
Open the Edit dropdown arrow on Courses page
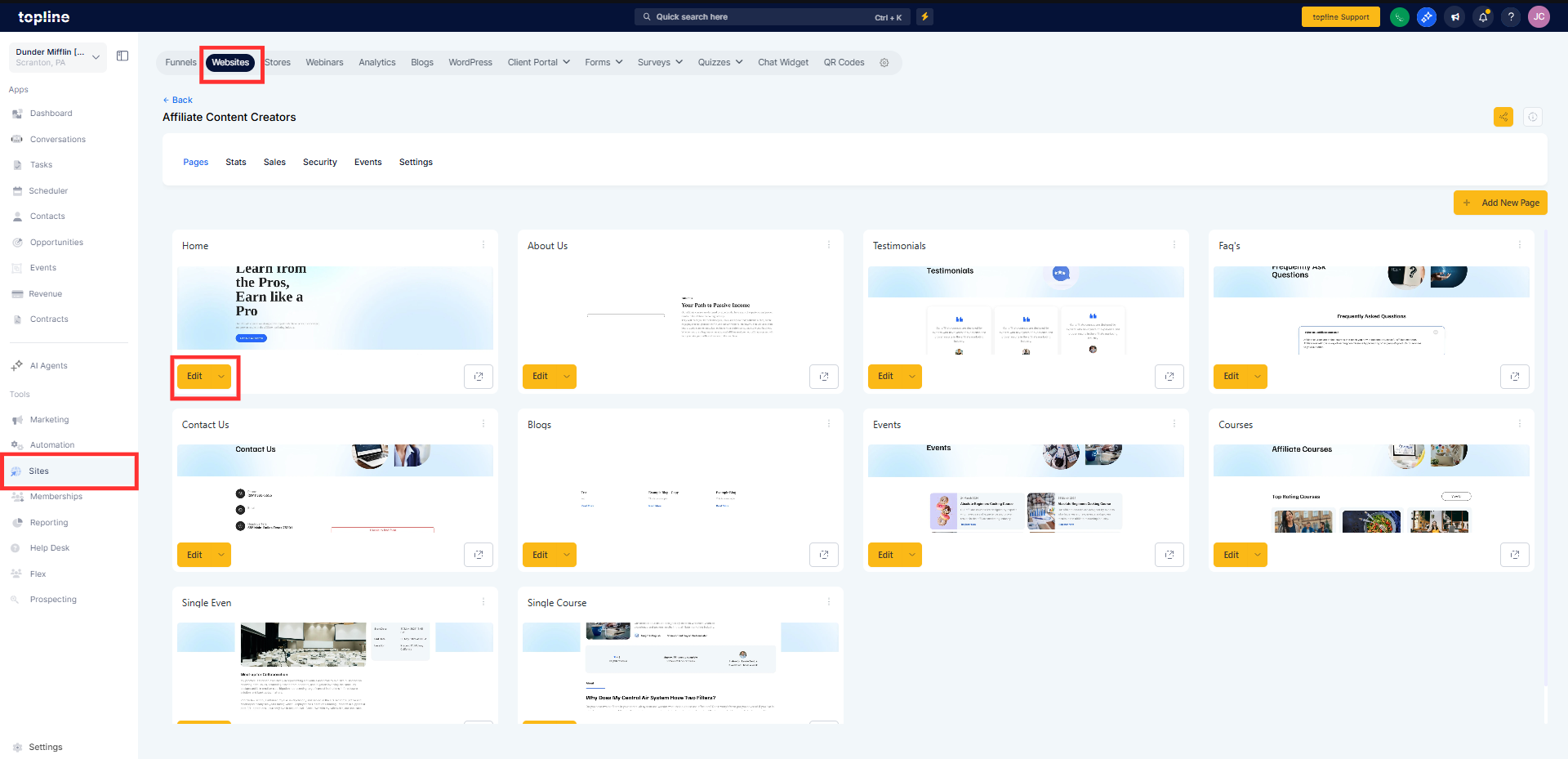pyautogui.click(x=1258, y=555)
